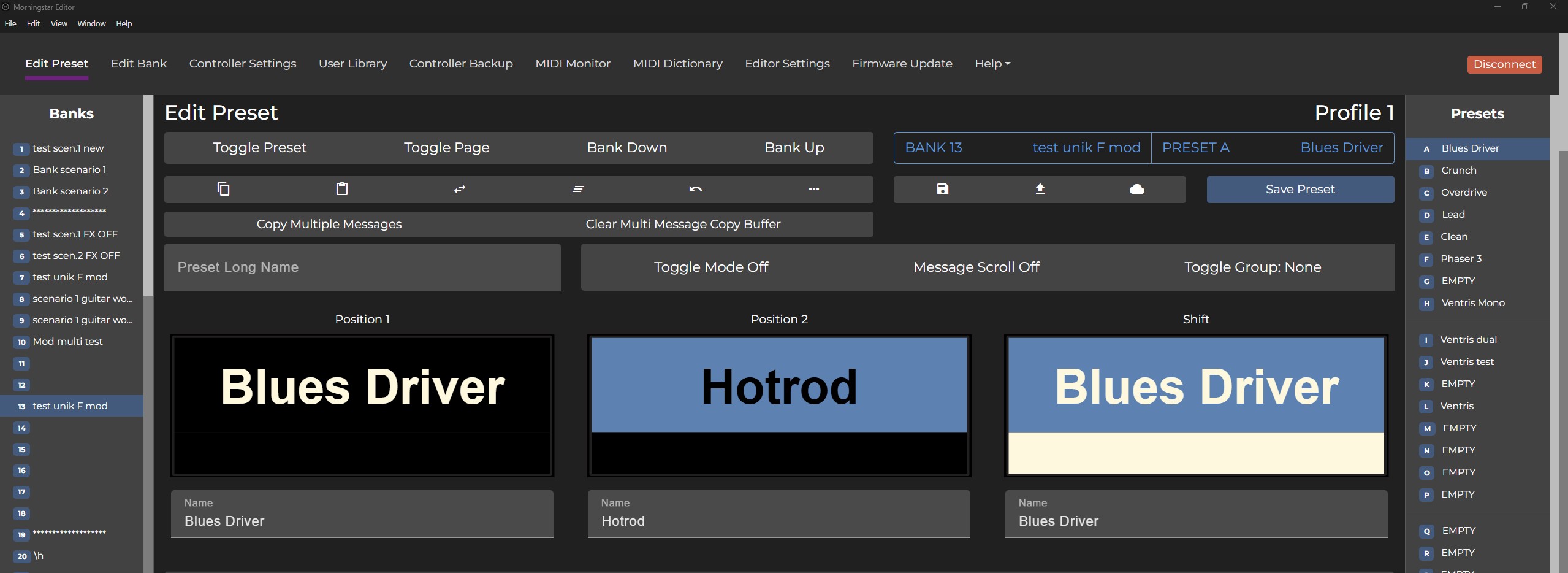Click the copy preset icon
This screenshot has height=573, width=1568.
[x=223, y=189]
